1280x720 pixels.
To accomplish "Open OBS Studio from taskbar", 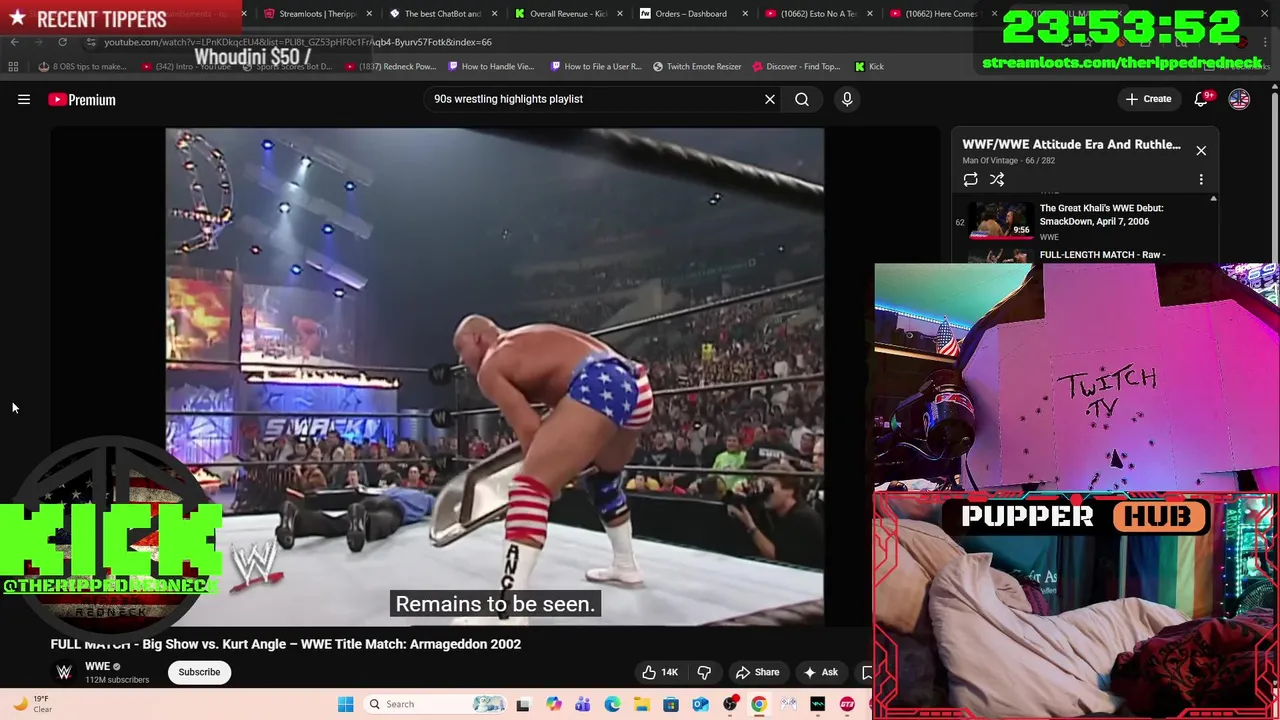I will click(730, 704).
